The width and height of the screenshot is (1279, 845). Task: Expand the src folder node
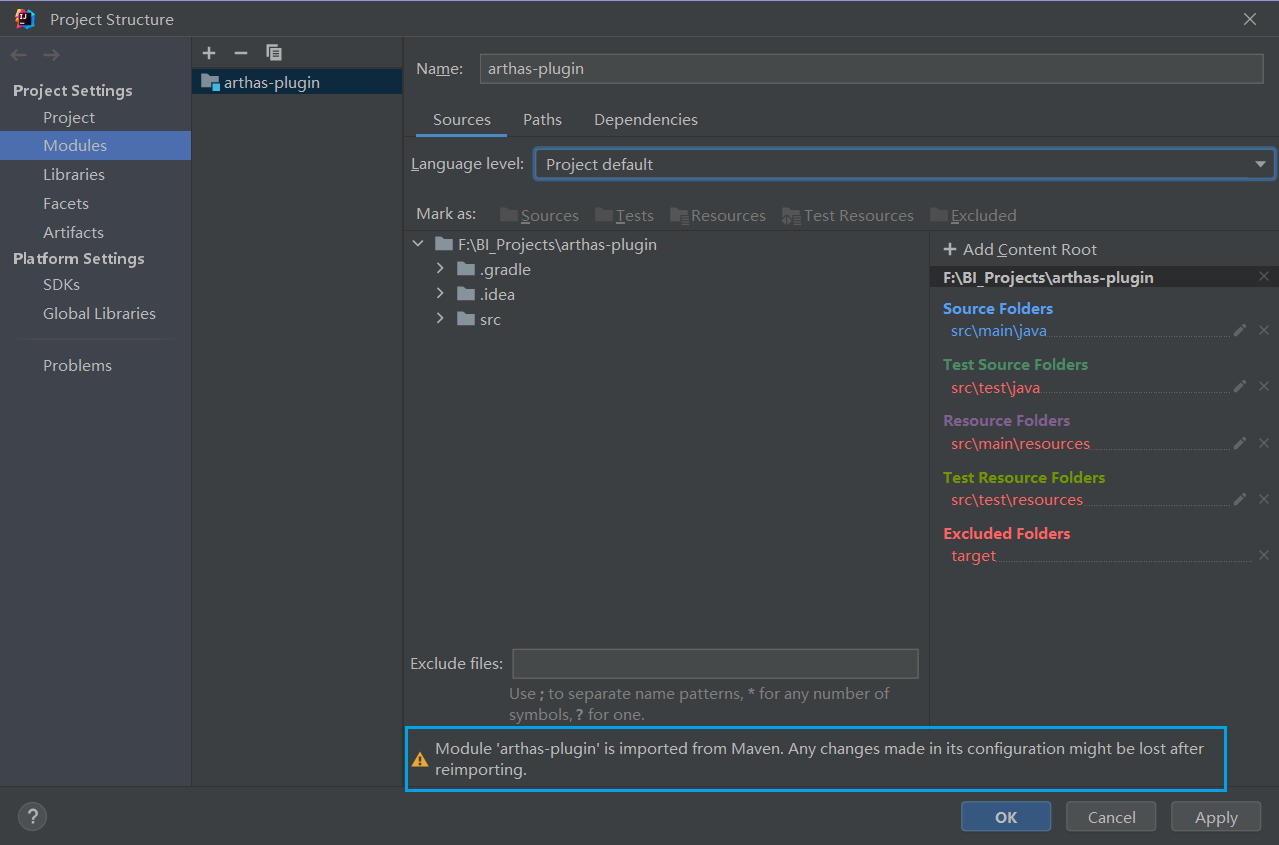(440, 319)
